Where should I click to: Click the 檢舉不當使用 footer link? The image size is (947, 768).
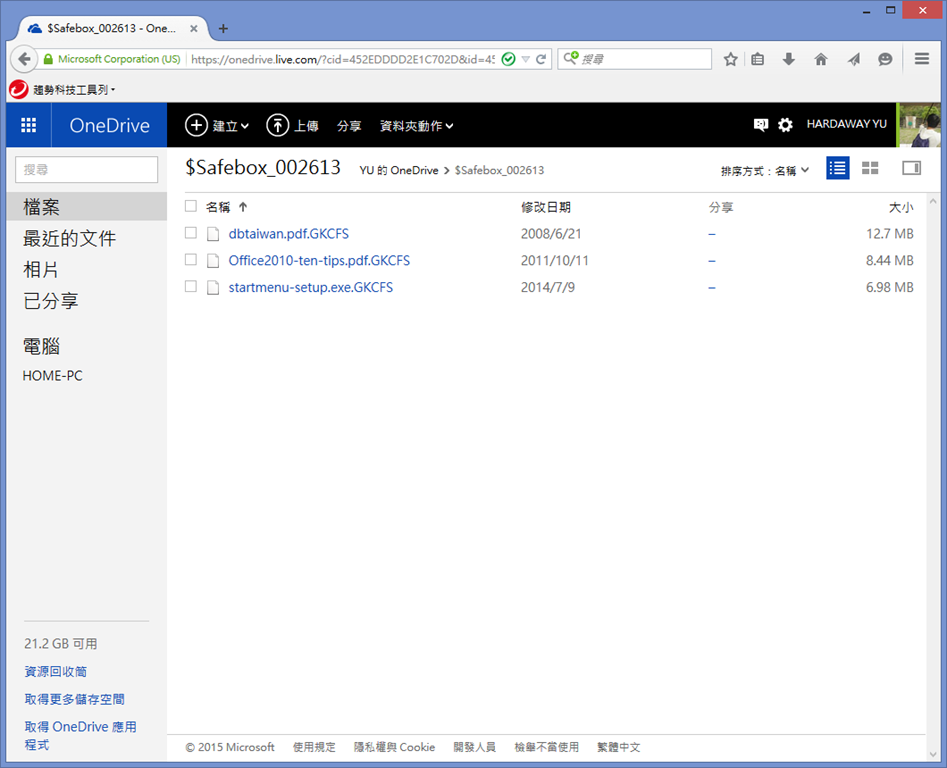coord(547,747)
